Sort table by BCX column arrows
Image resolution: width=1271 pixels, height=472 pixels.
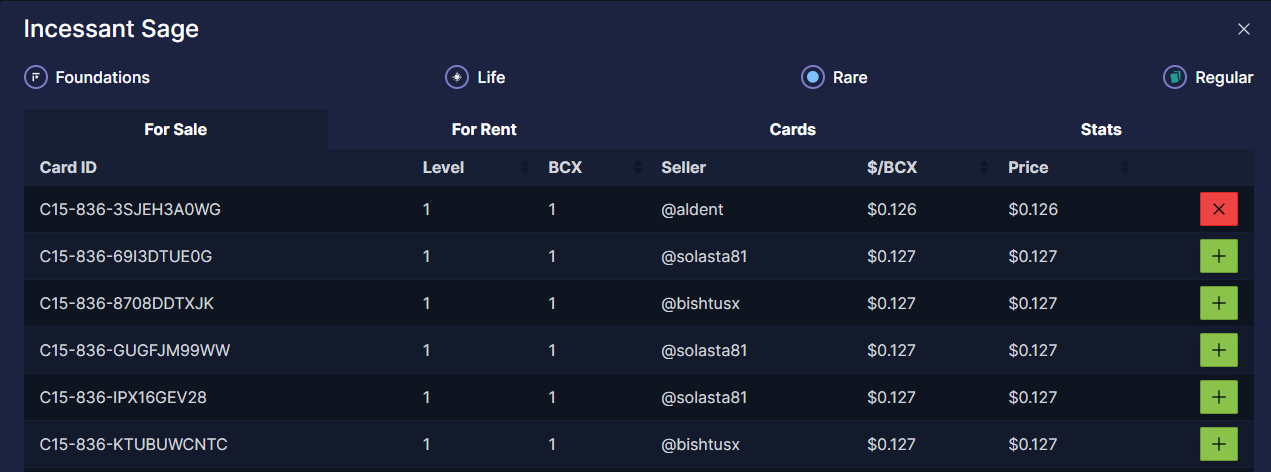pyautogui.click(x=638, y=168)
